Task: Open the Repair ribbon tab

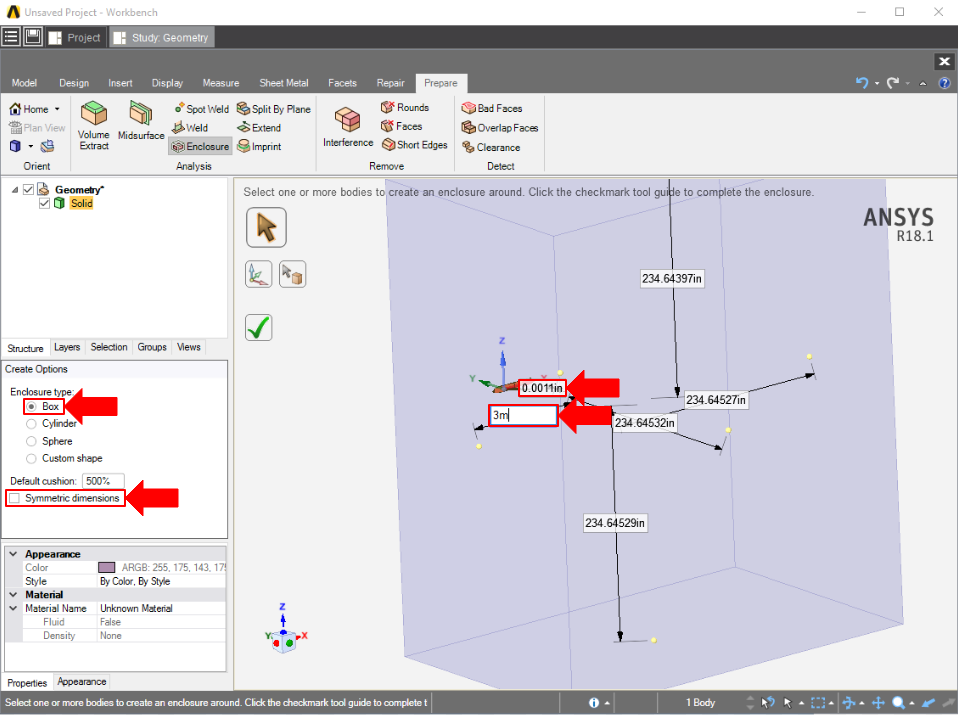Action: click(x=390, y=82)
